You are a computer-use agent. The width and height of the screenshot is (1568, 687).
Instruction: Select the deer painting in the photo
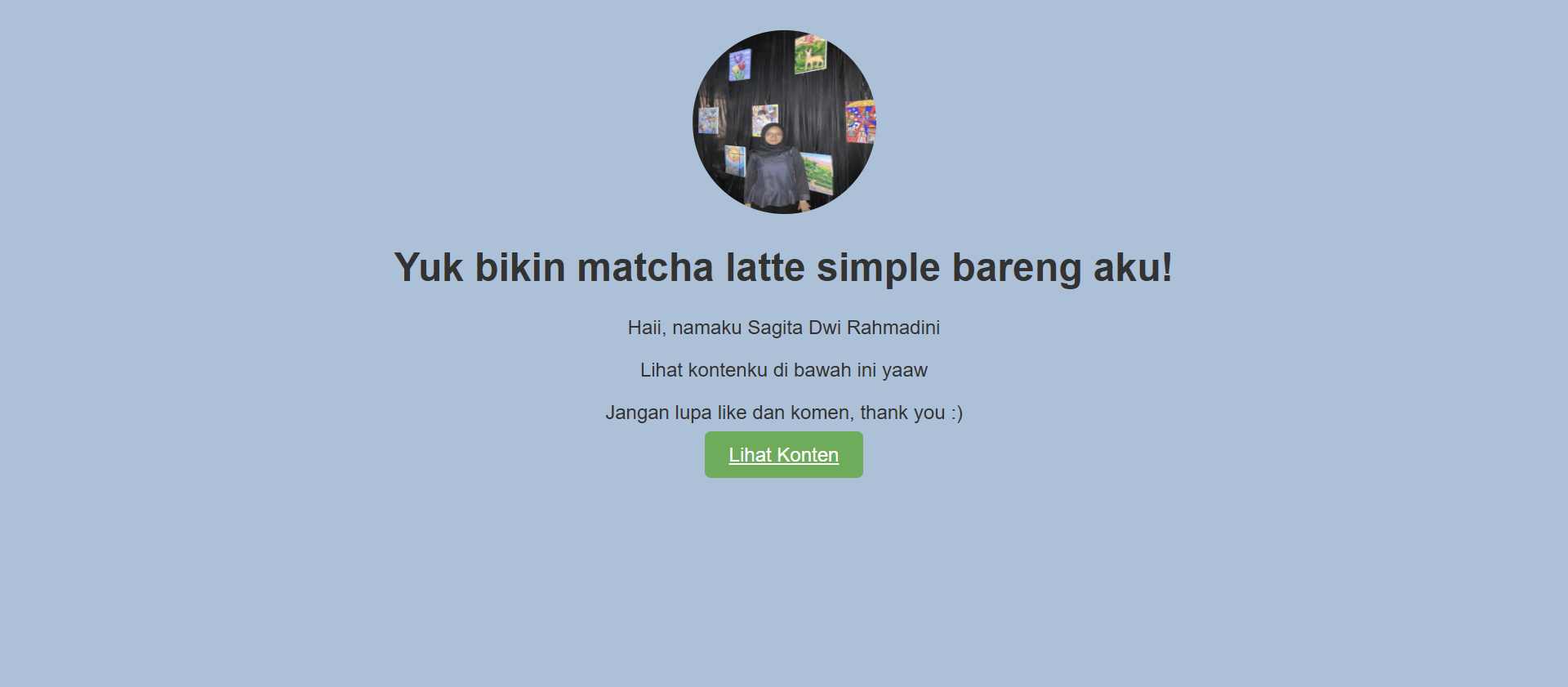point(810,54)
